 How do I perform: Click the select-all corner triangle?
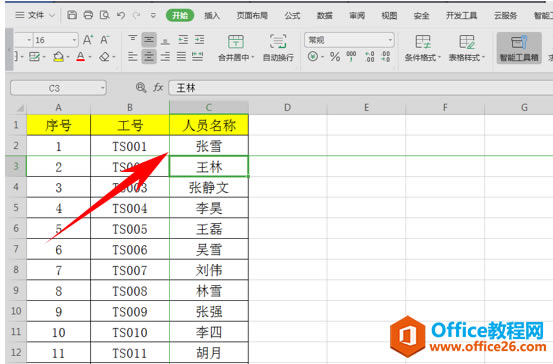[20, 108]
